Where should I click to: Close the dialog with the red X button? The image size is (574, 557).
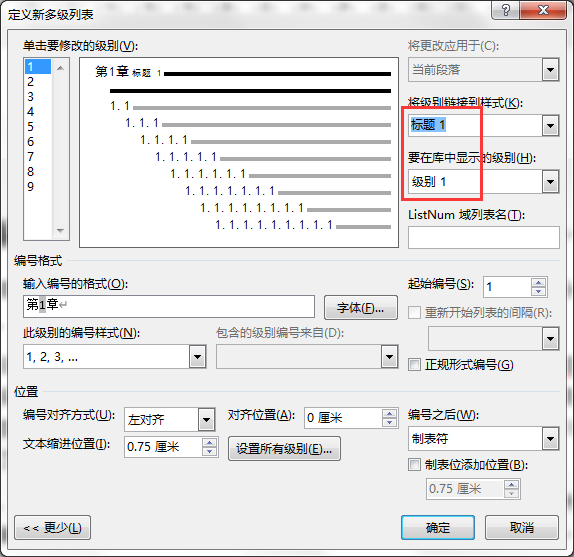pos(543,10)
